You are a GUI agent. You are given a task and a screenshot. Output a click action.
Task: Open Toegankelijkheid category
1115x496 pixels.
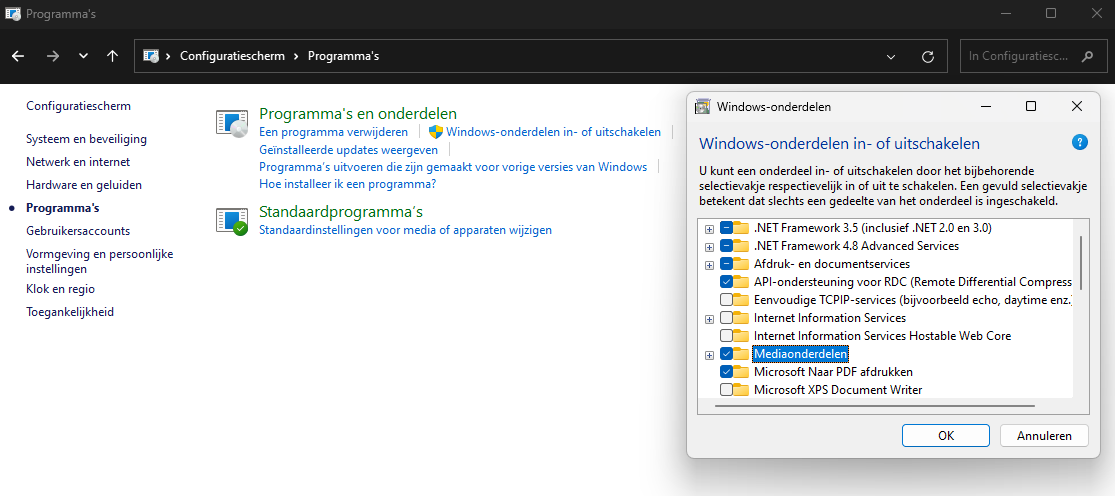pyautogui.click(x=70, y=312)
